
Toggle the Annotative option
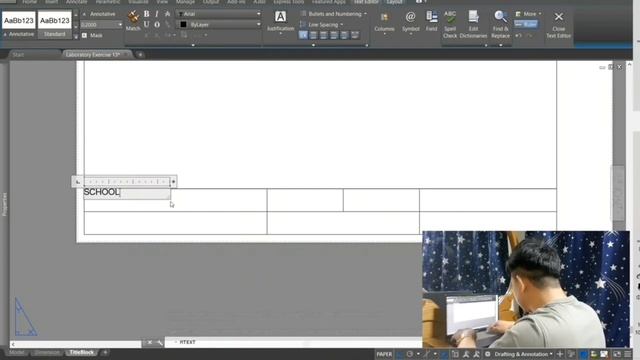99,14
